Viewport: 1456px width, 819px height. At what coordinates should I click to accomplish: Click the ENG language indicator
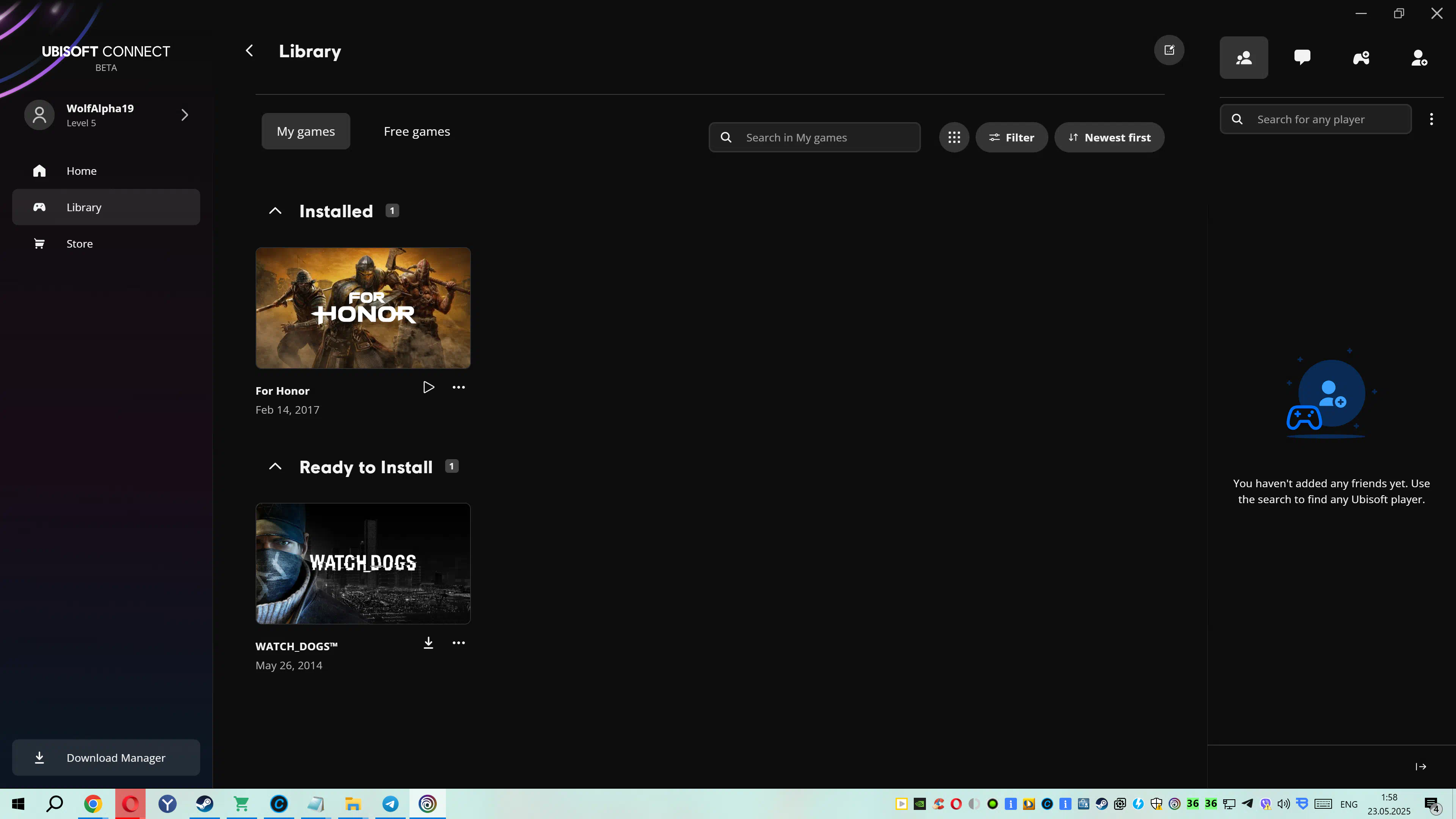(x=1349, y=804)
